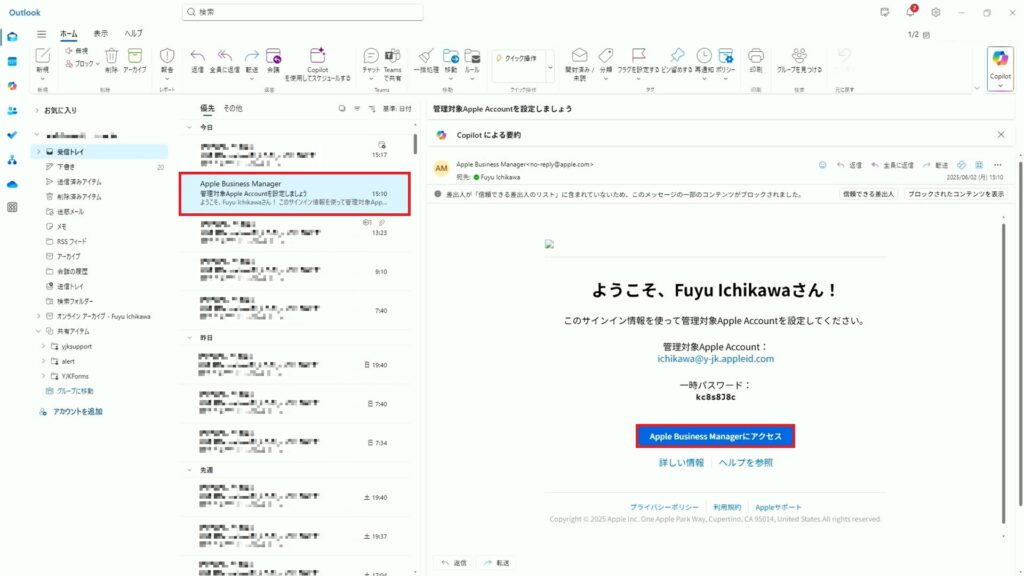Click Apple Business Managerにアクセス button

[715, 436]
